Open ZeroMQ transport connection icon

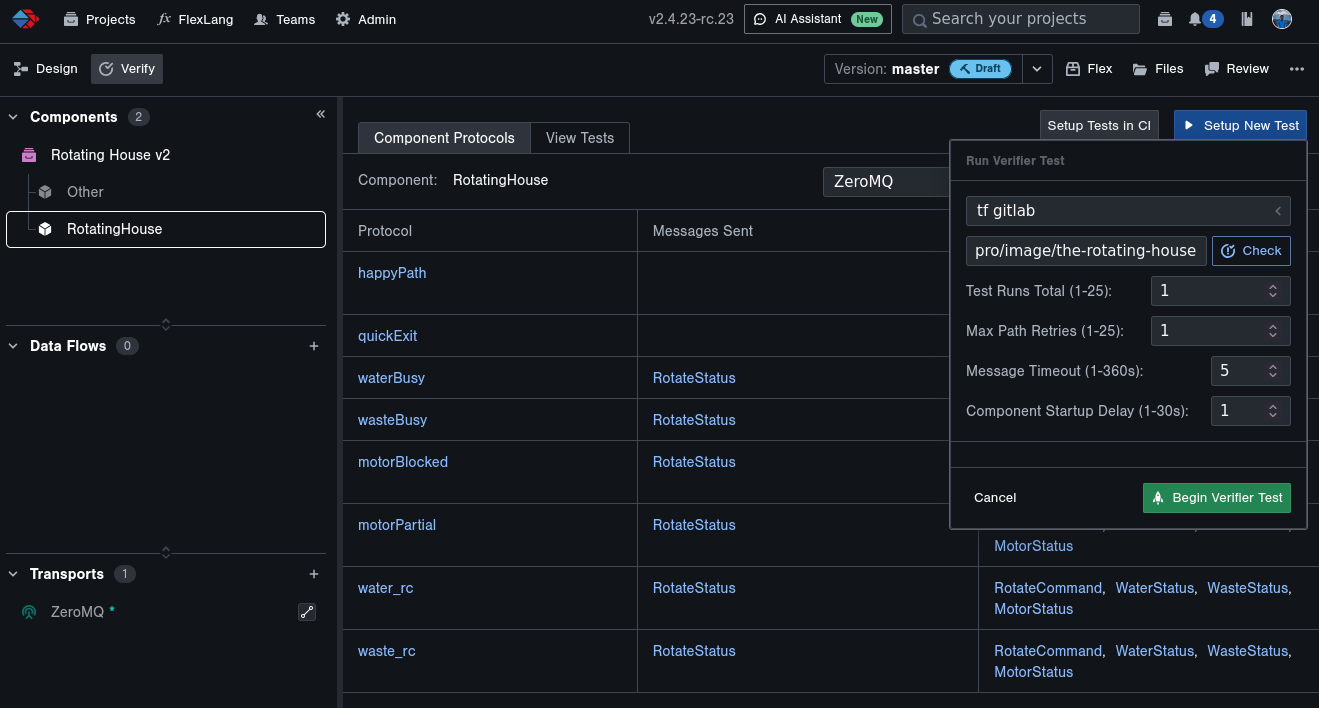(307, 612)
